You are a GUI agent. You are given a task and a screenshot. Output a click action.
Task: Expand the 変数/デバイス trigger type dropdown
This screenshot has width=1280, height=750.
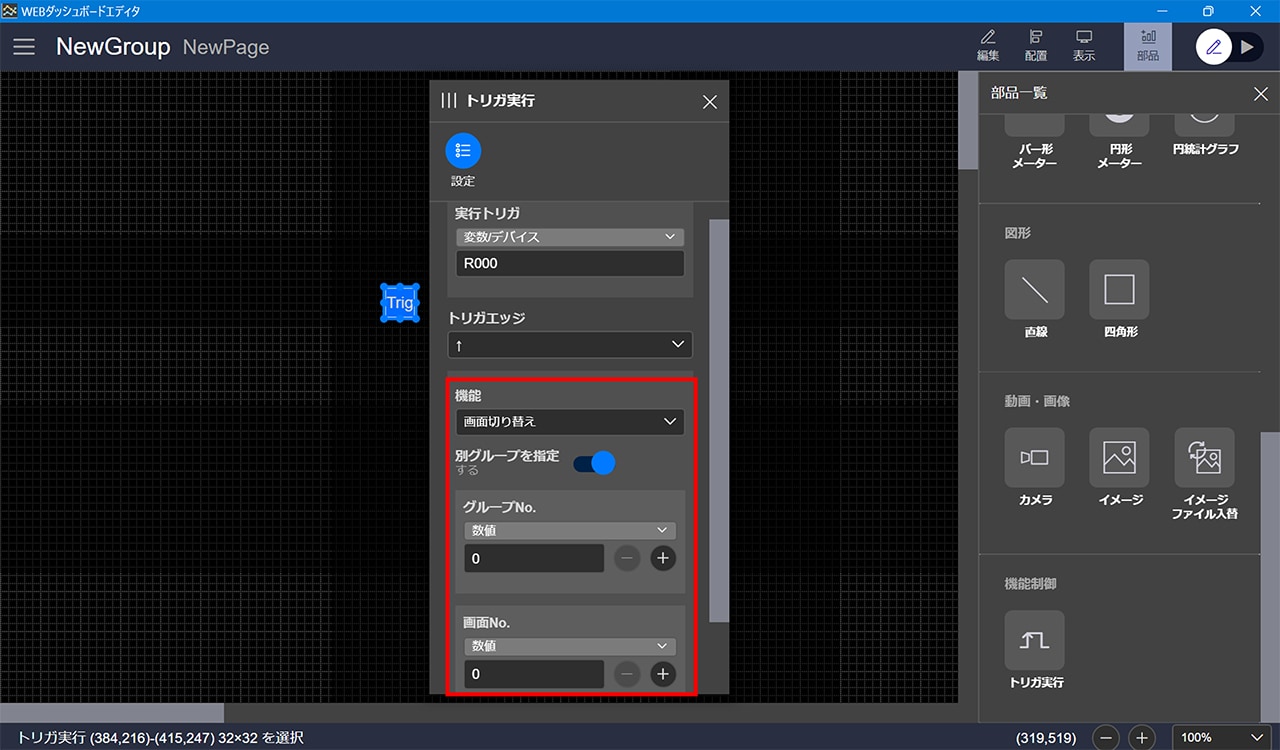[x=569, y=237]
